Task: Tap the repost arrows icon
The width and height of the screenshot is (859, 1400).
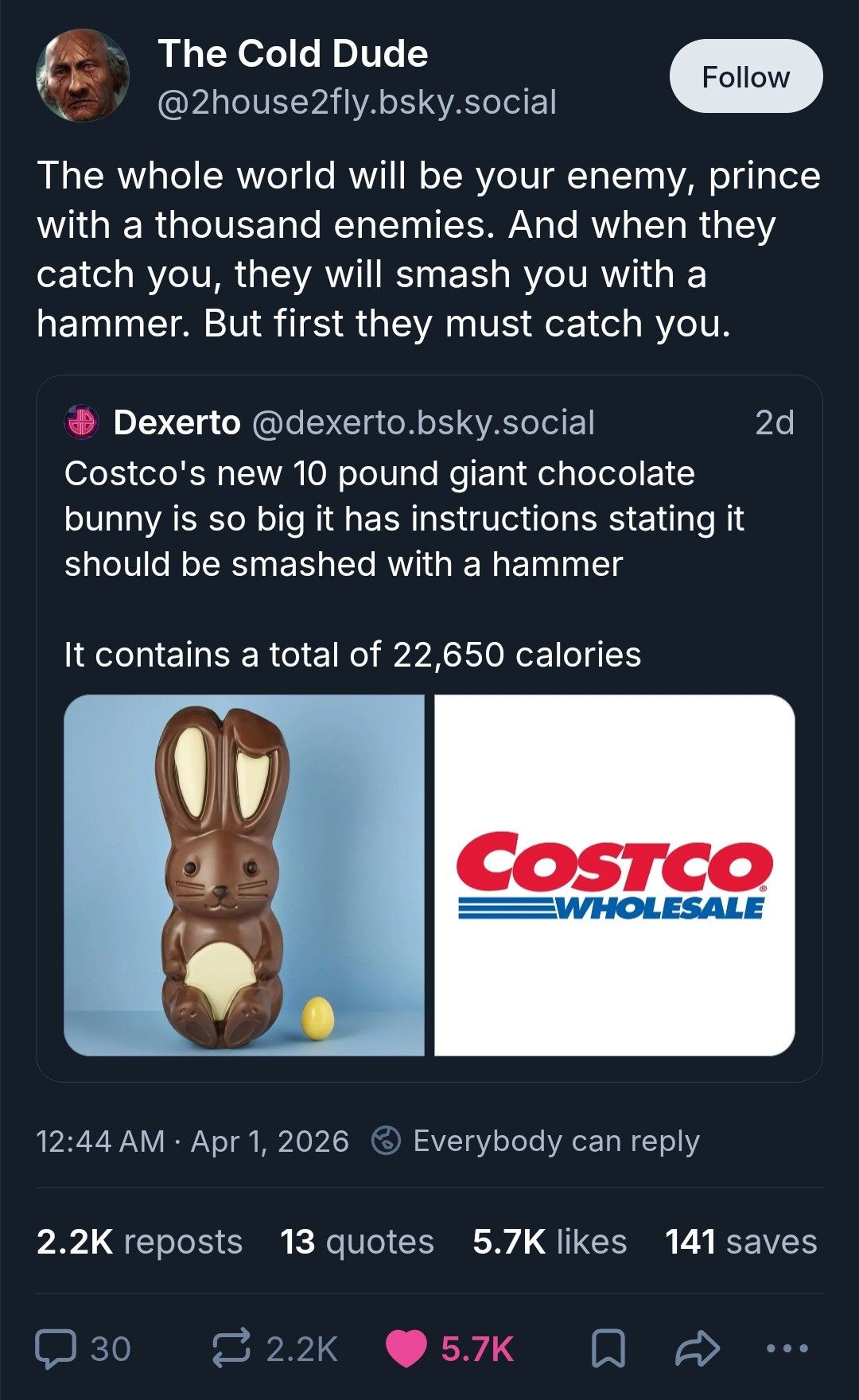Action: click(231, 1348)
